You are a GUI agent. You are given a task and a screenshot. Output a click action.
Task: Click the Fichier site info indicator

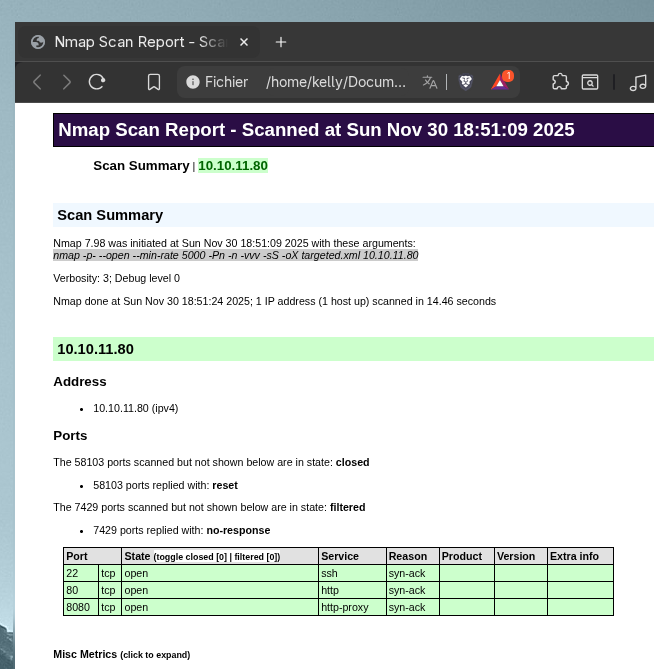point(217,82)
